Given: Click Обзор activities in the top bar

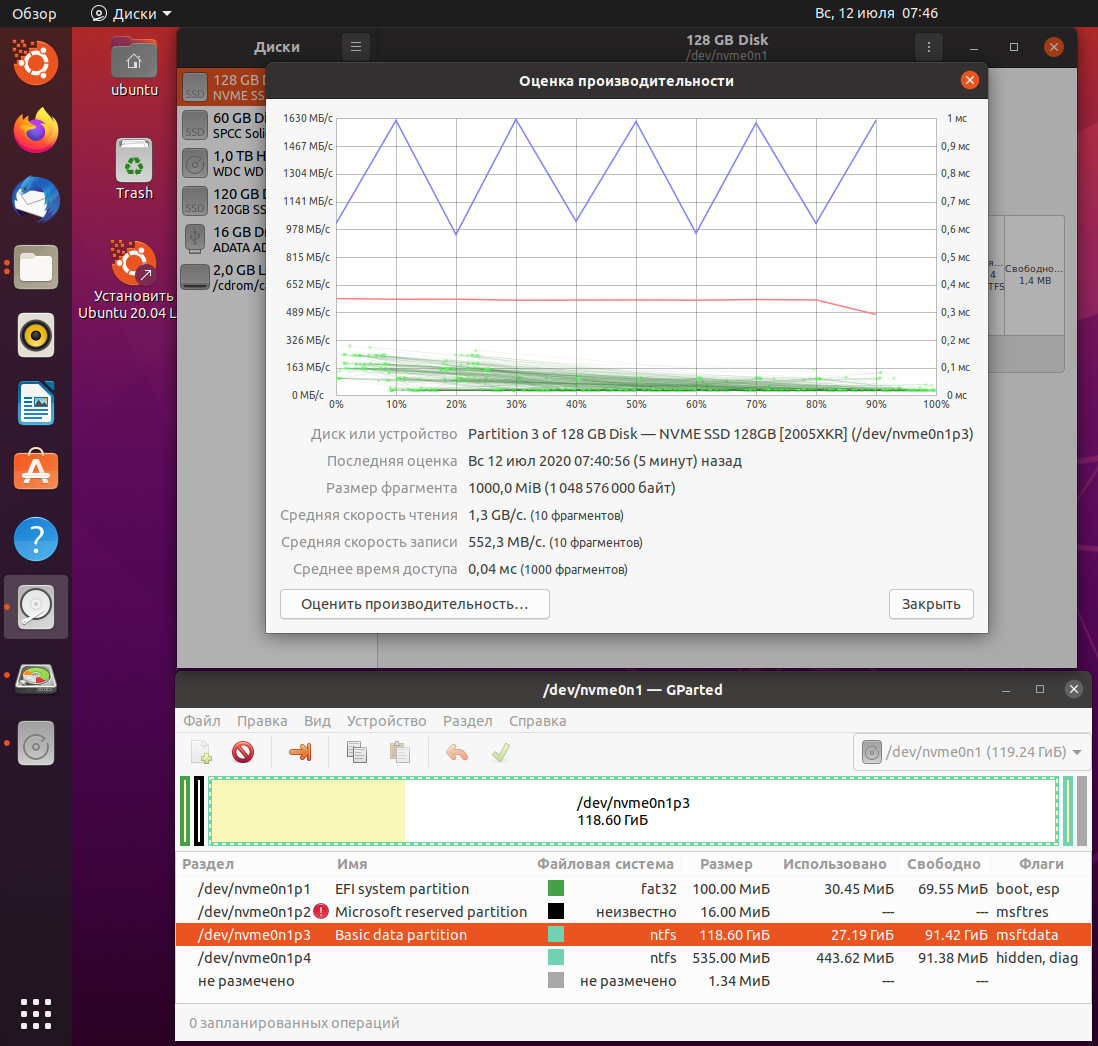Looking at the screenshot, I should click(34, 13).
